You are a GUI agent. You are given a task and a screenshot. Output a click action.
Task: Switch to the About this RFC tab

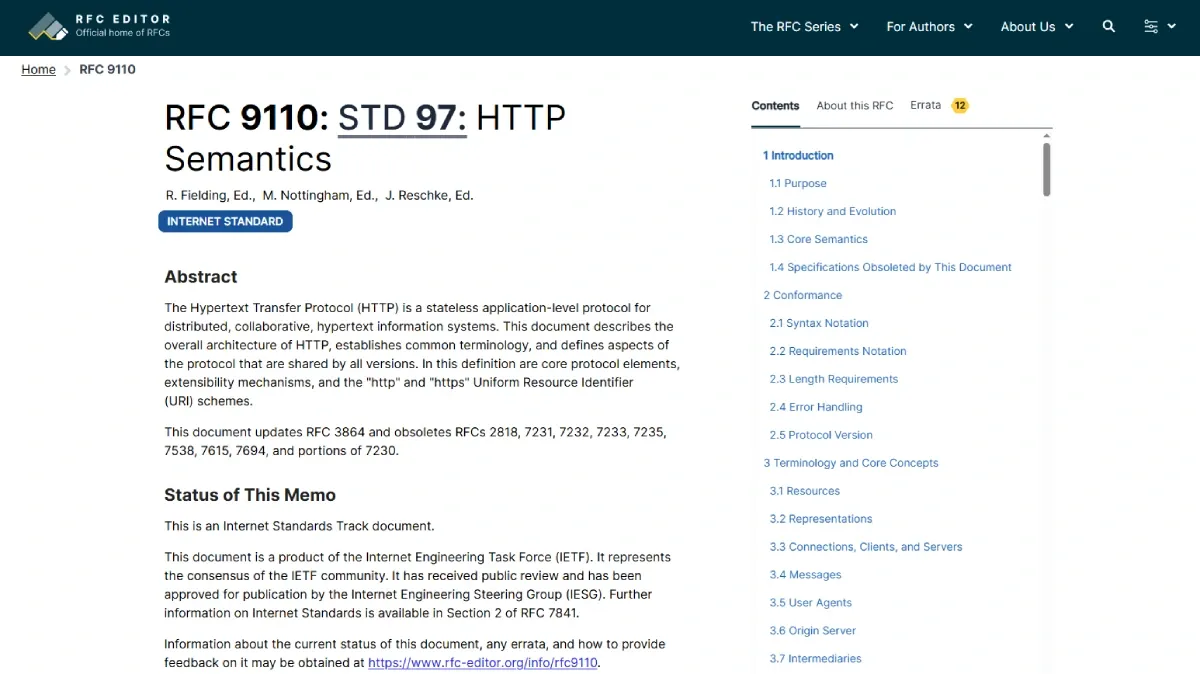[855, 106]
